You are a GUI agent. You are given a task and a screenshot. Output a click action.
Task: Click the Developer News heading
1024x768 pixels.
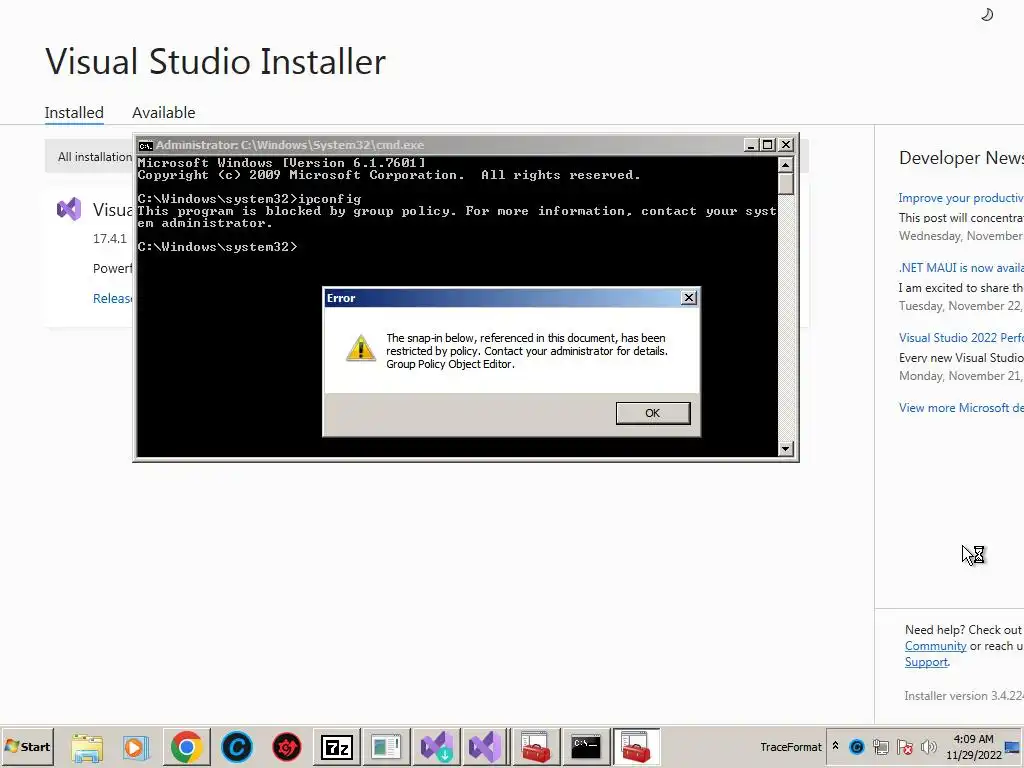tap(961, 157)
